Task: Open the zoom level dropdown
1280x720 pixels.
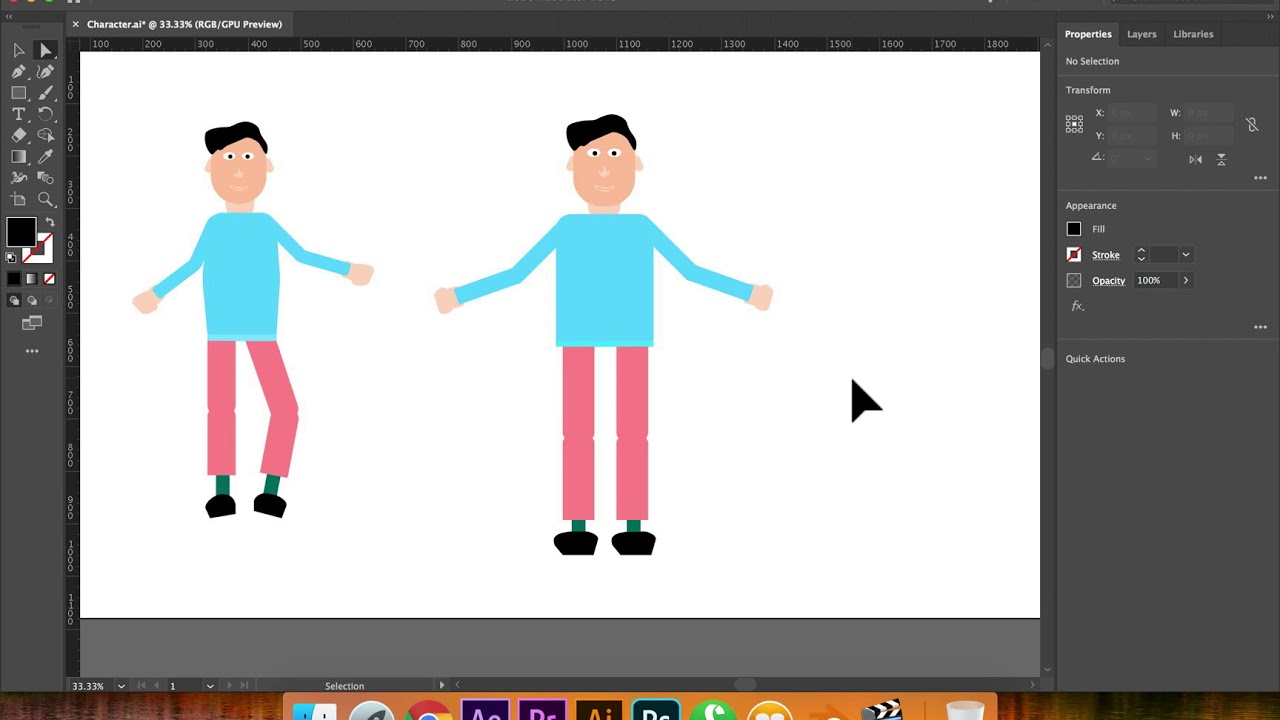Action: (x=121, y=686)
